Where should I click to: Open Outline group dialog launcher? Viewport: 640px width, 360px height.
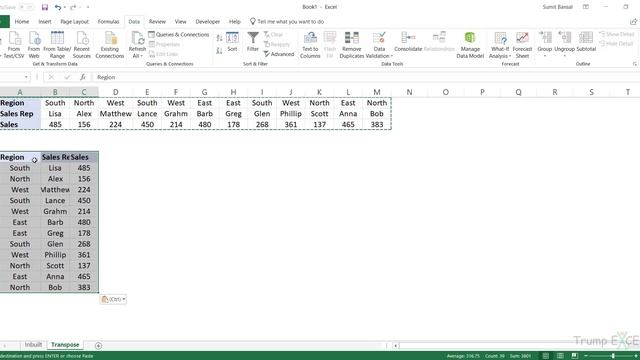point(635,64)
